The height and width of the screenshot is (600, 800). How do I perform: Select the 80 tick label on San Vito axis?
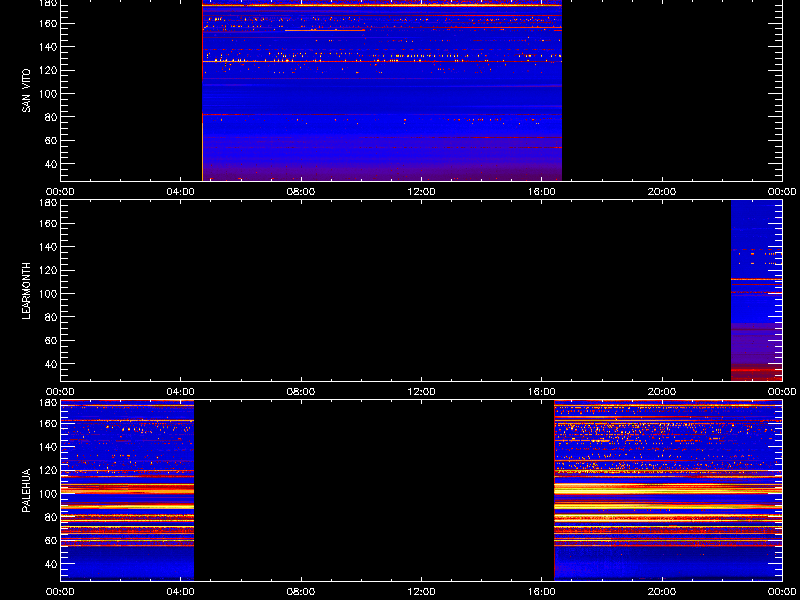[x=52, y=117]
